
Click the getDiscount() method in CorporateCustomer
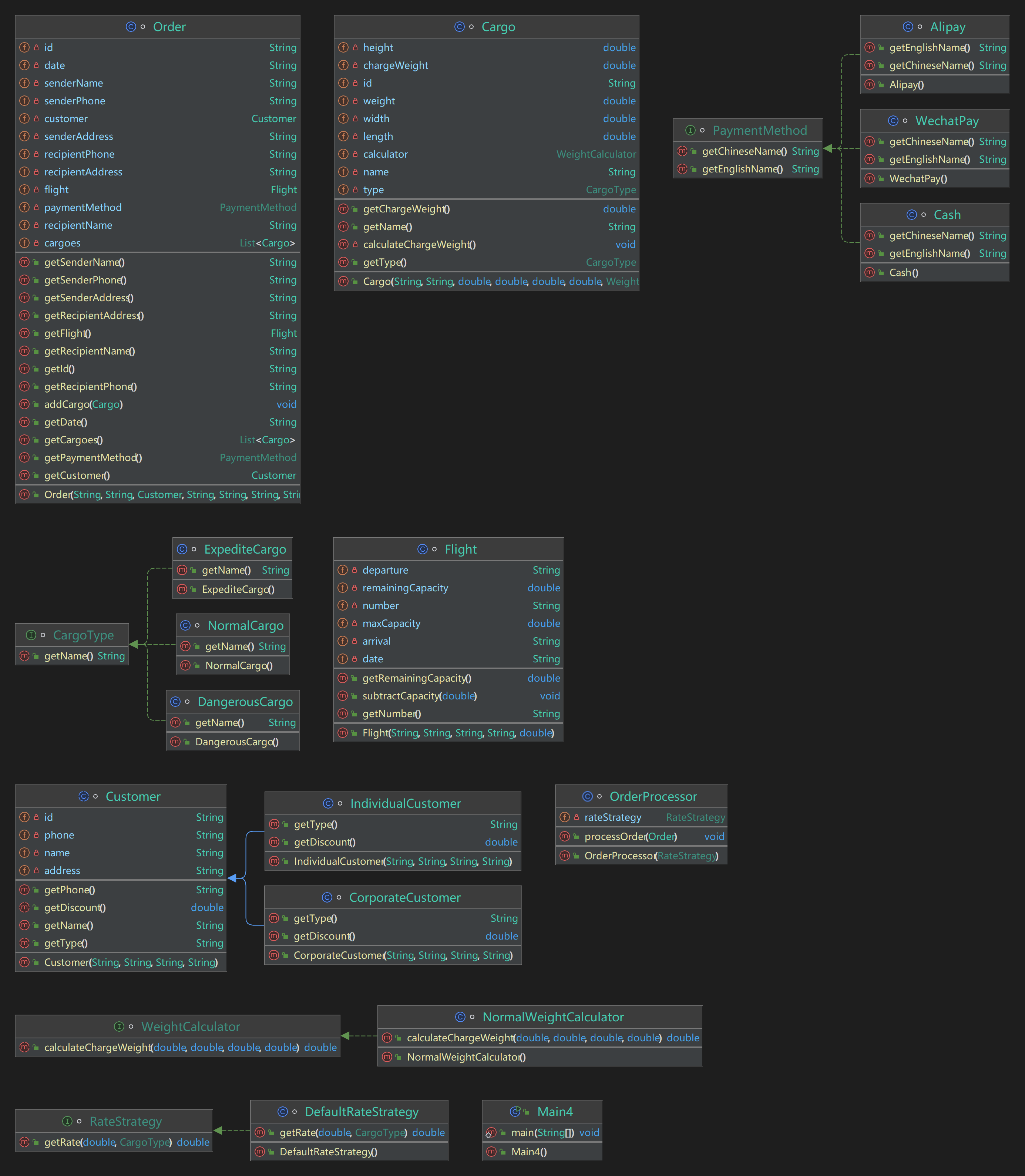(324, 936)
